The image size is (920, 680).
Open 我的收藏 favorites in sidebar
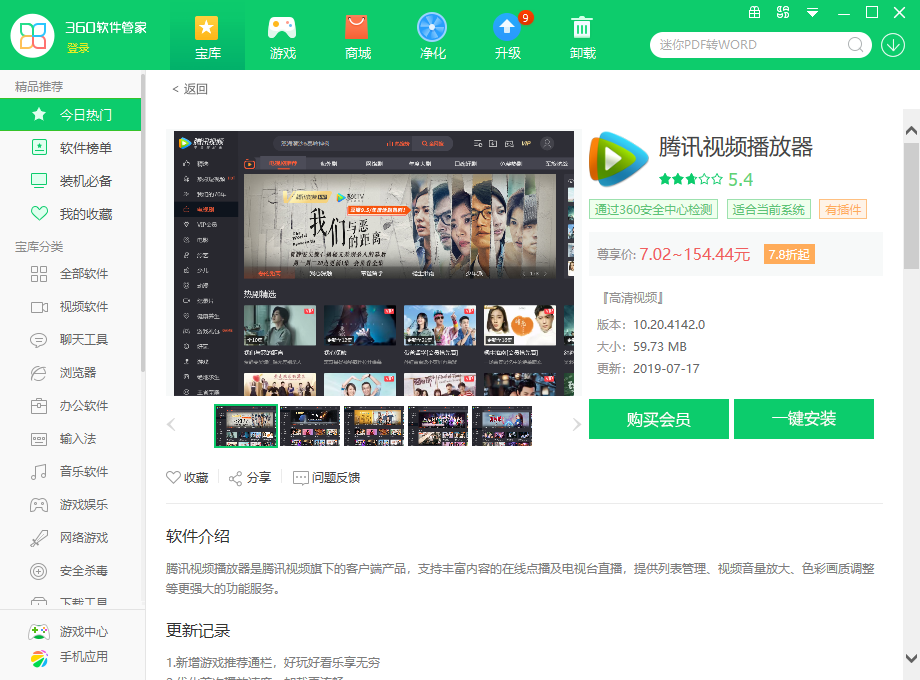tap(70, 214)
